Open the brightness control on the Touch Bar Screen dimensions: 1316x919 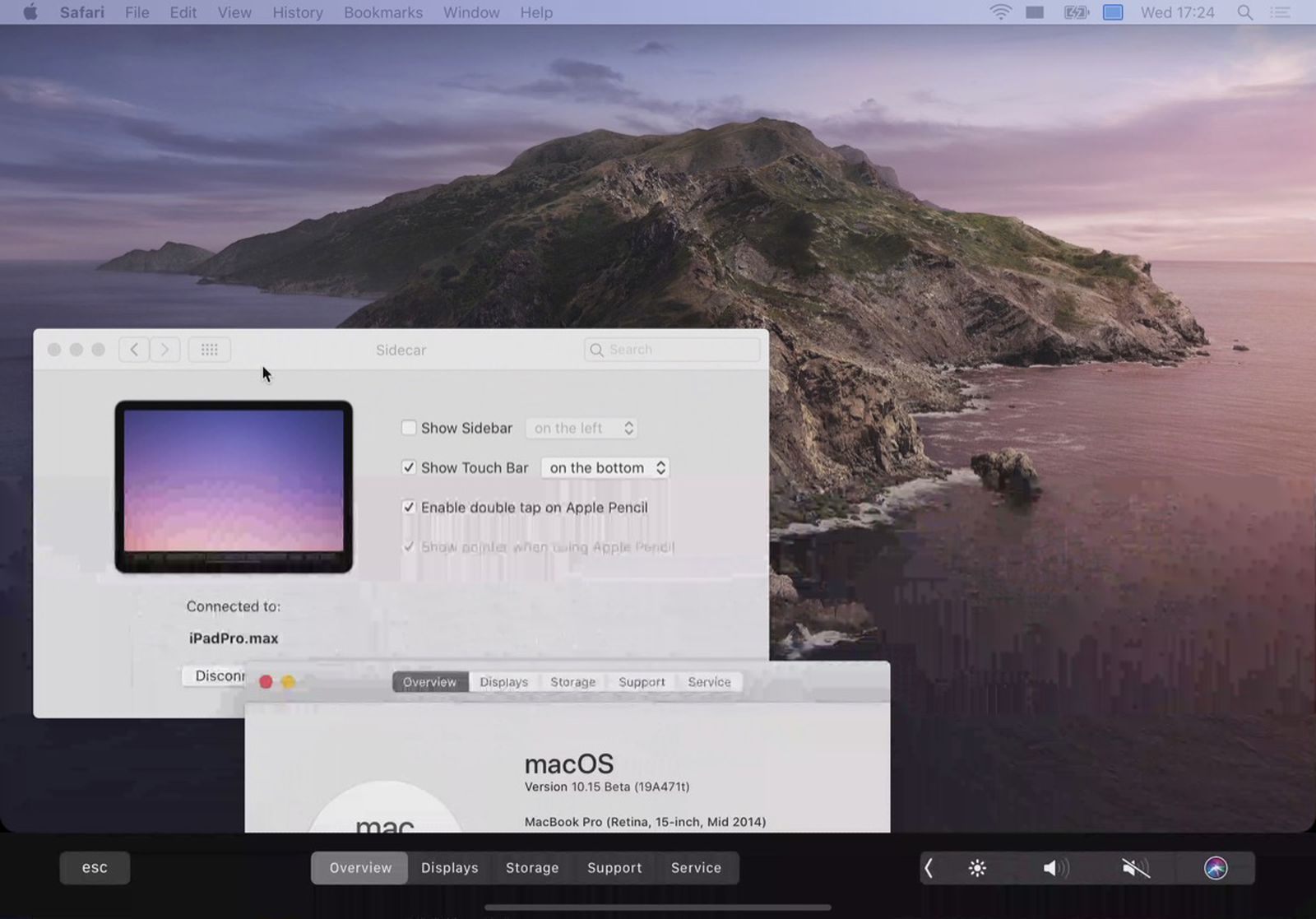(x=975, y=867)
